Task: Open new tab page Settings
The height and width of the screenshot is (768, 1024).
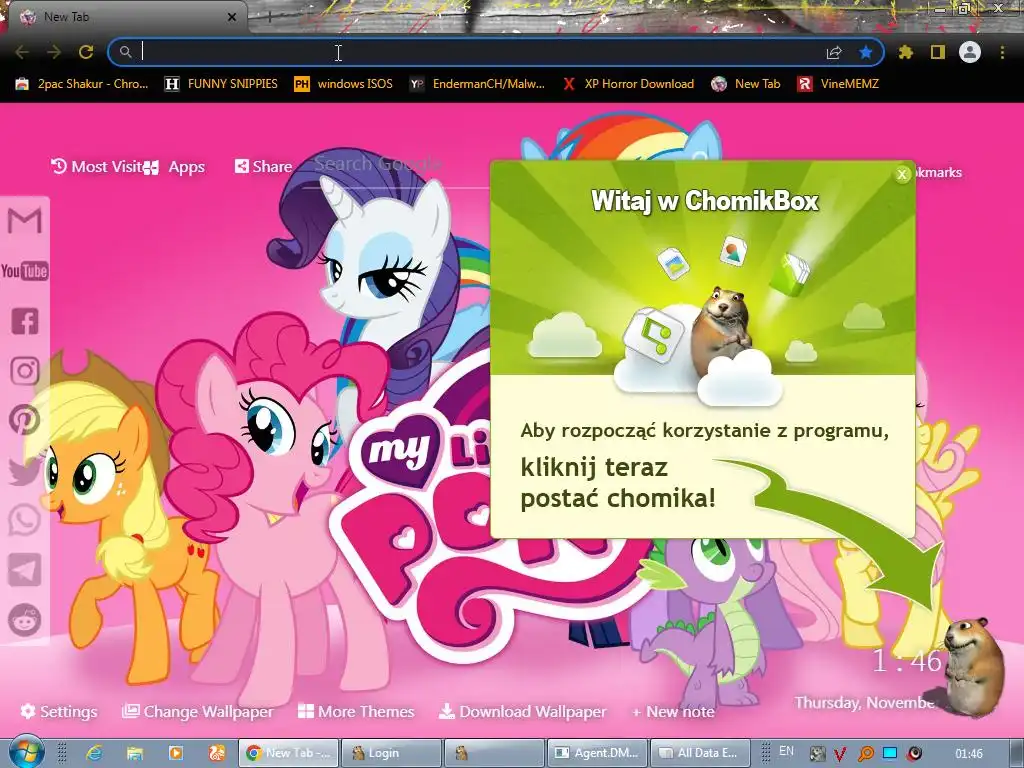Action: click(x=59, y=711)
